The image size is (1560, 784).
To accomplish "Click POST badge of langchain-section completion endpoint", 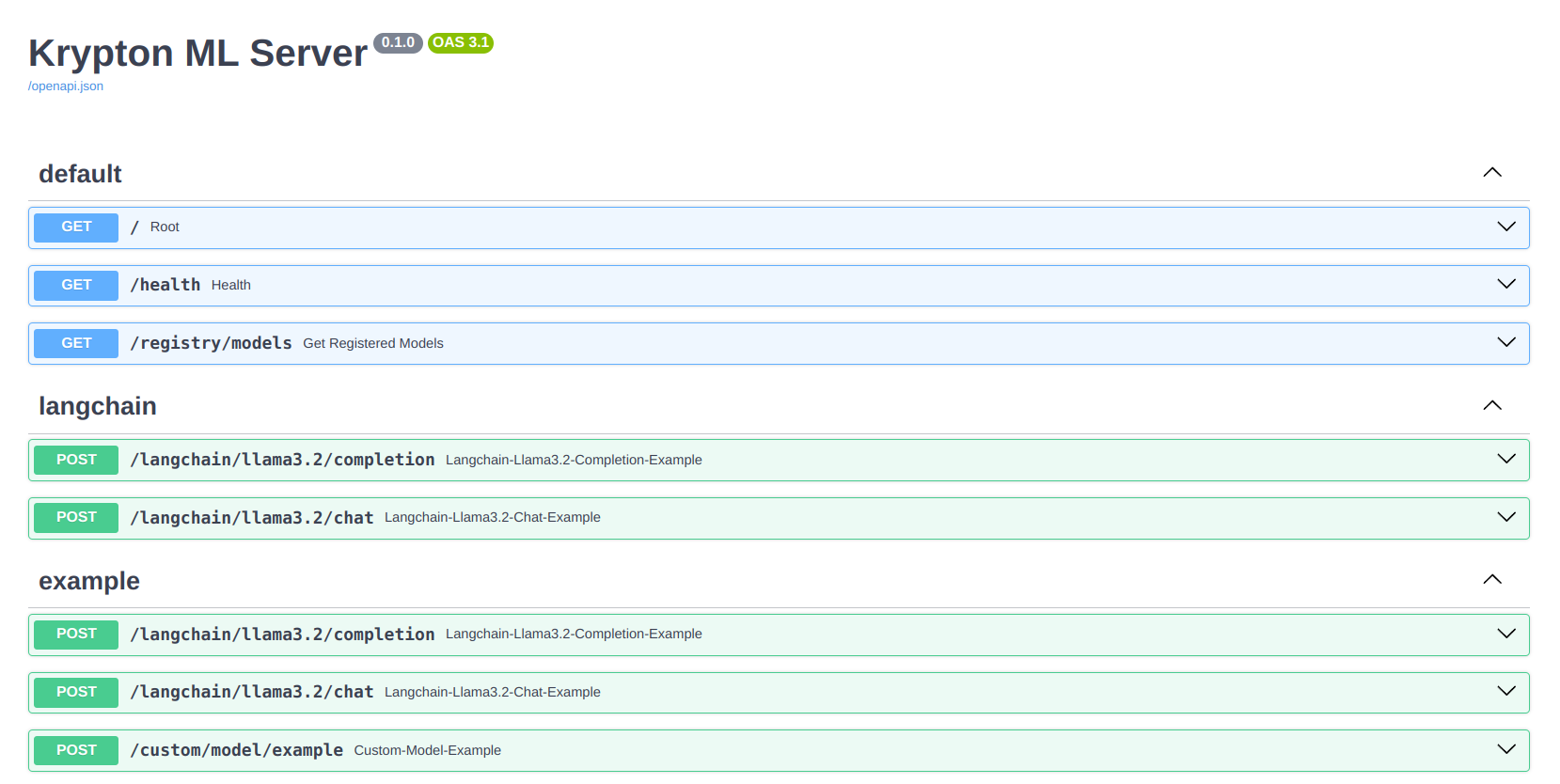I will click(x=76, y=461).
